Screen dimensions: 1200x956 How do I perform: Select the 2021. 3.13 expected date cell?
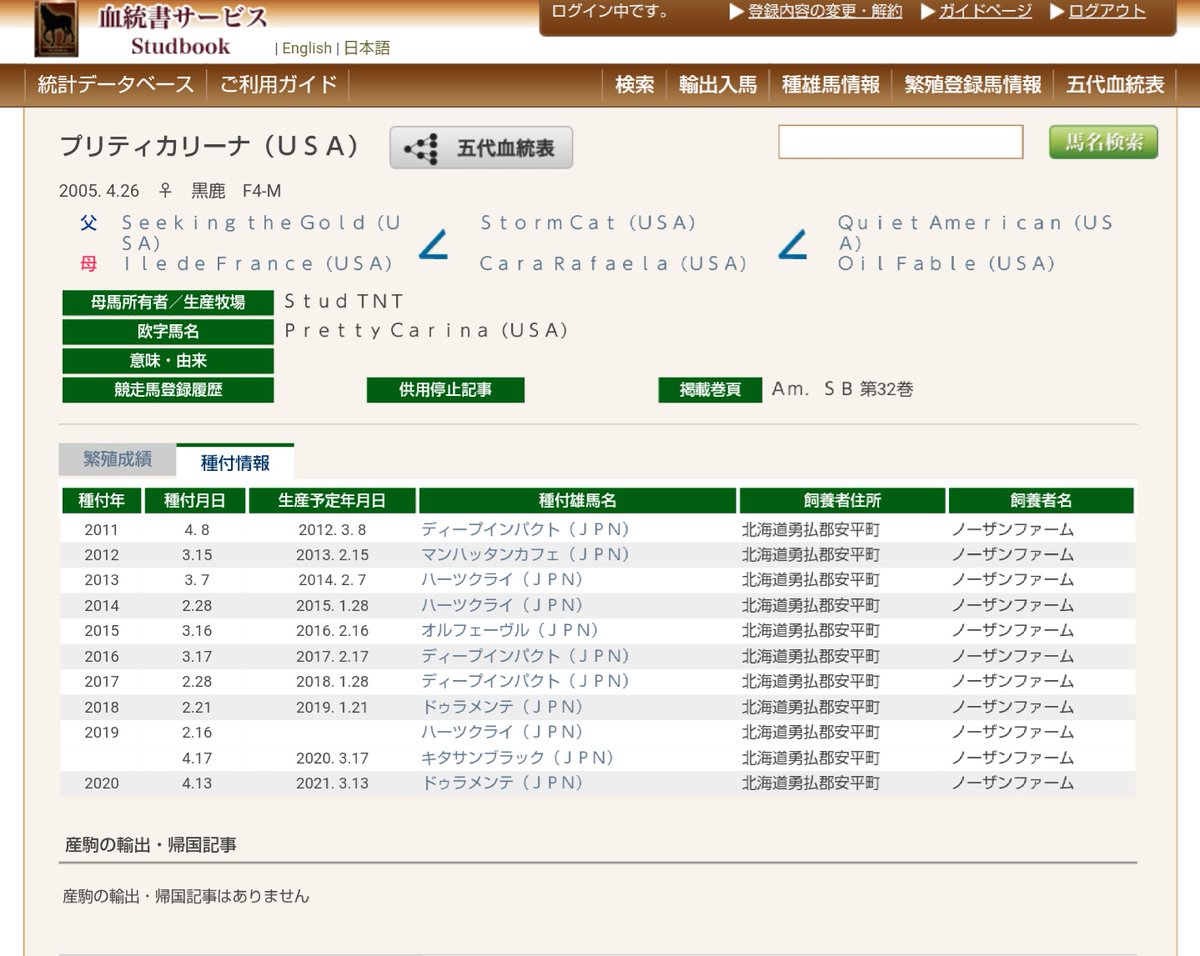tap(332, 784)
